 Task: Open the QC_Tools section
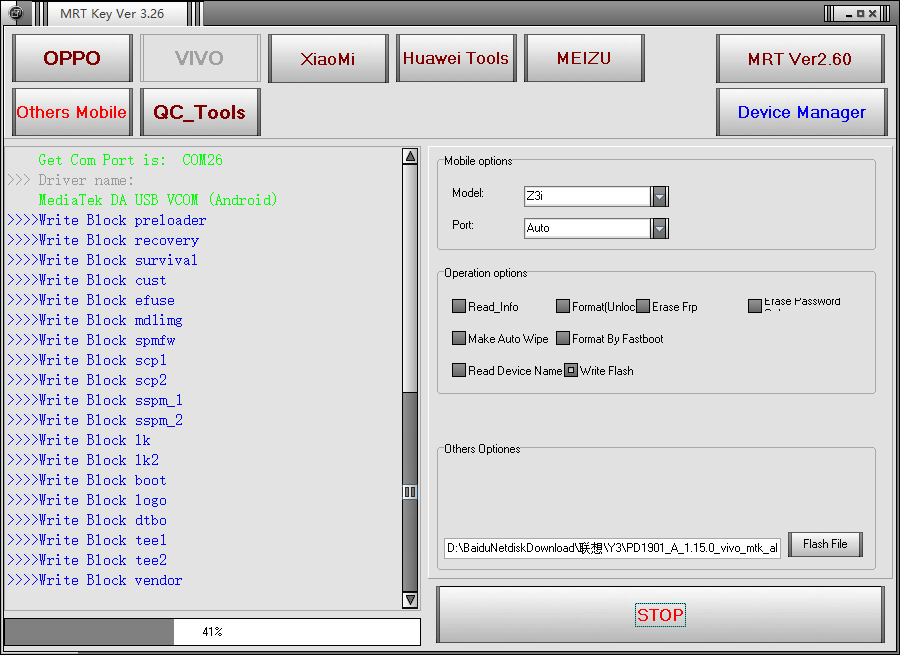click(200, 112)
